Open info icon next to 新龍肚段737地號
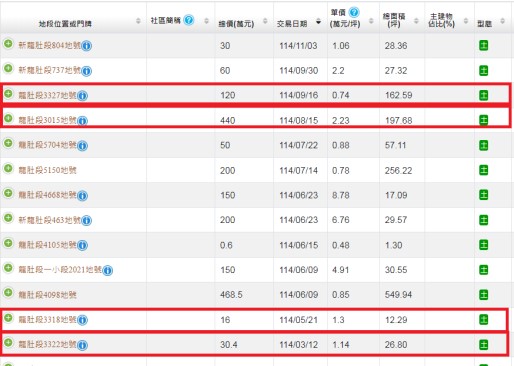 pos(87,71)
